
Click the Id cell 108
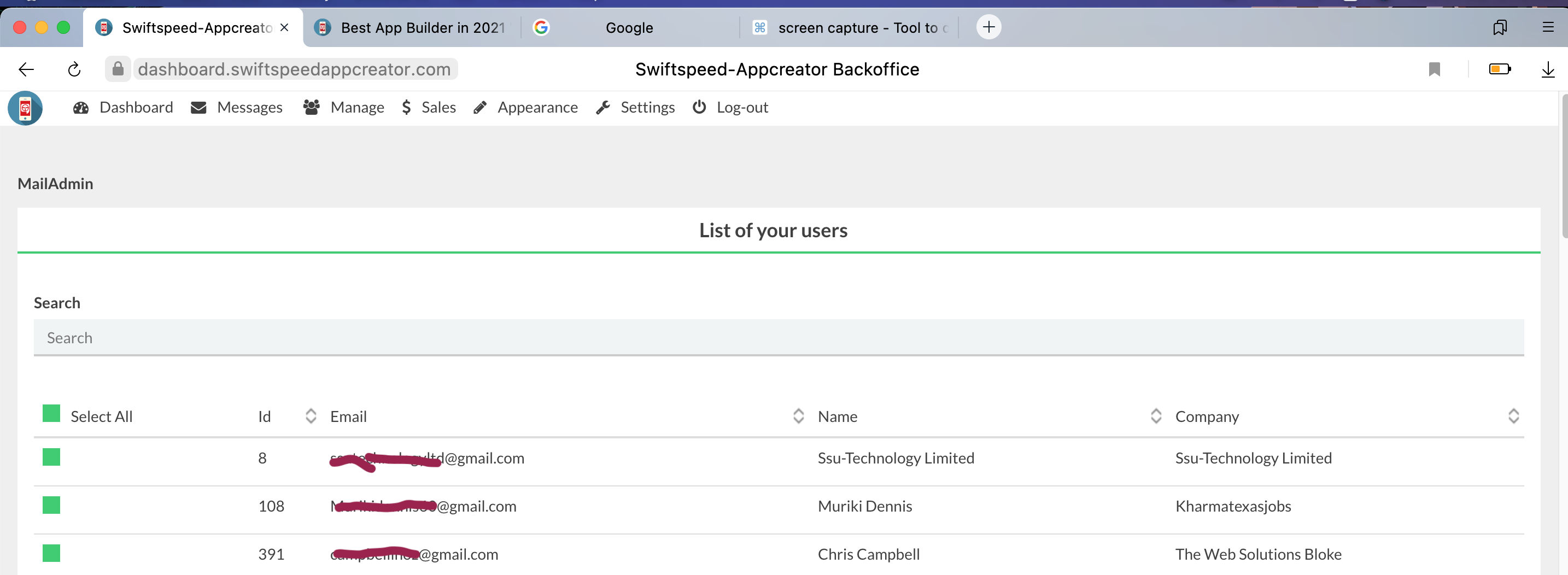(x=272, y=506)
